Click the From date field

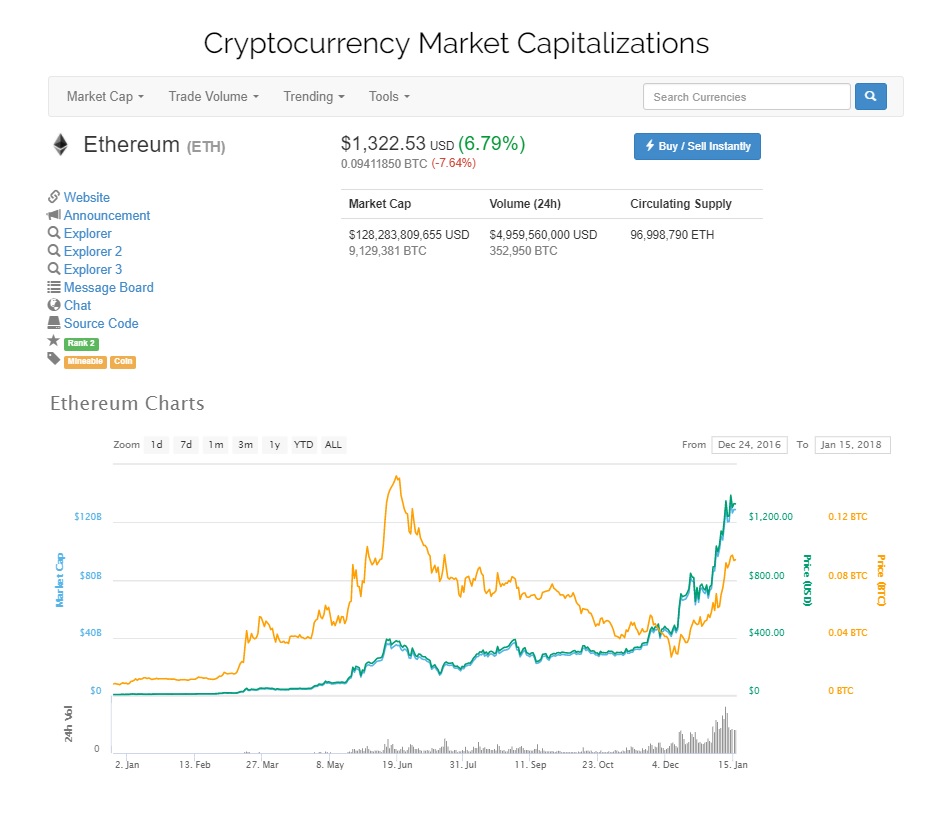coord(749,445)
